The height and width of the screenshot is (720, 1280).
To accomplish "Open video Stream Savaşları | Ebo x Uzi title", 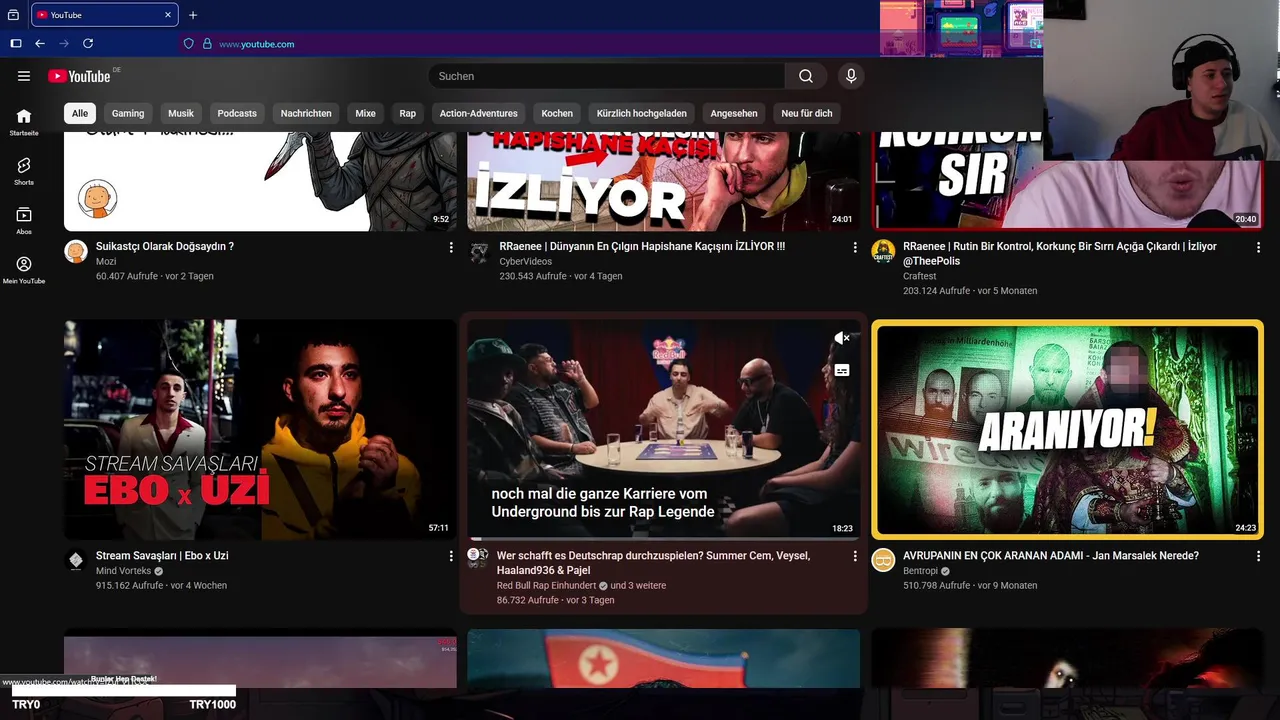I will click(x=162, y=555).
